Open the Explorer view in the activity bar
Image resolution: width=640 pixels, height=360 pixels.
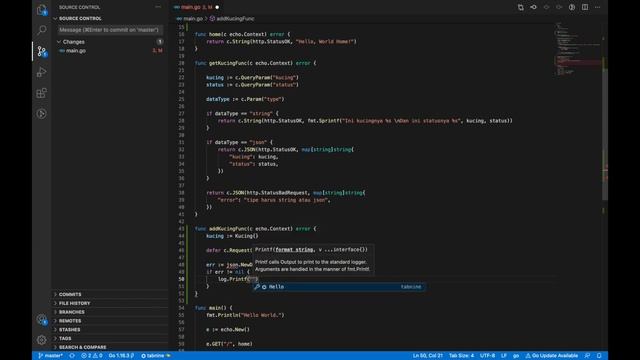42,10
